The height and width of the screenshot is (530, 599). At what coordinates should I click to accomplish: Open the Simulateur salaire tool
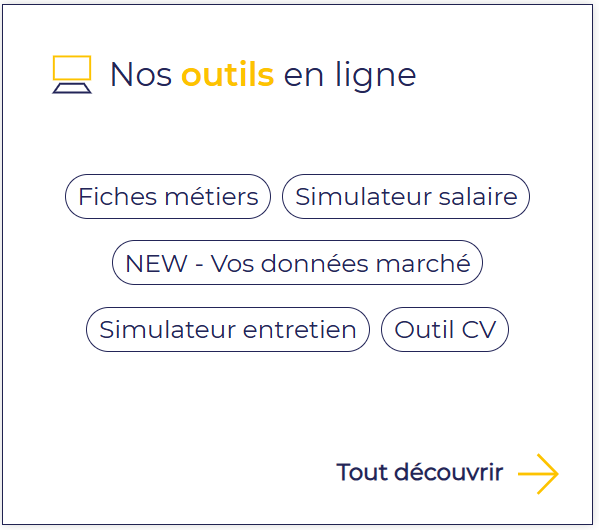click(406, 196)
